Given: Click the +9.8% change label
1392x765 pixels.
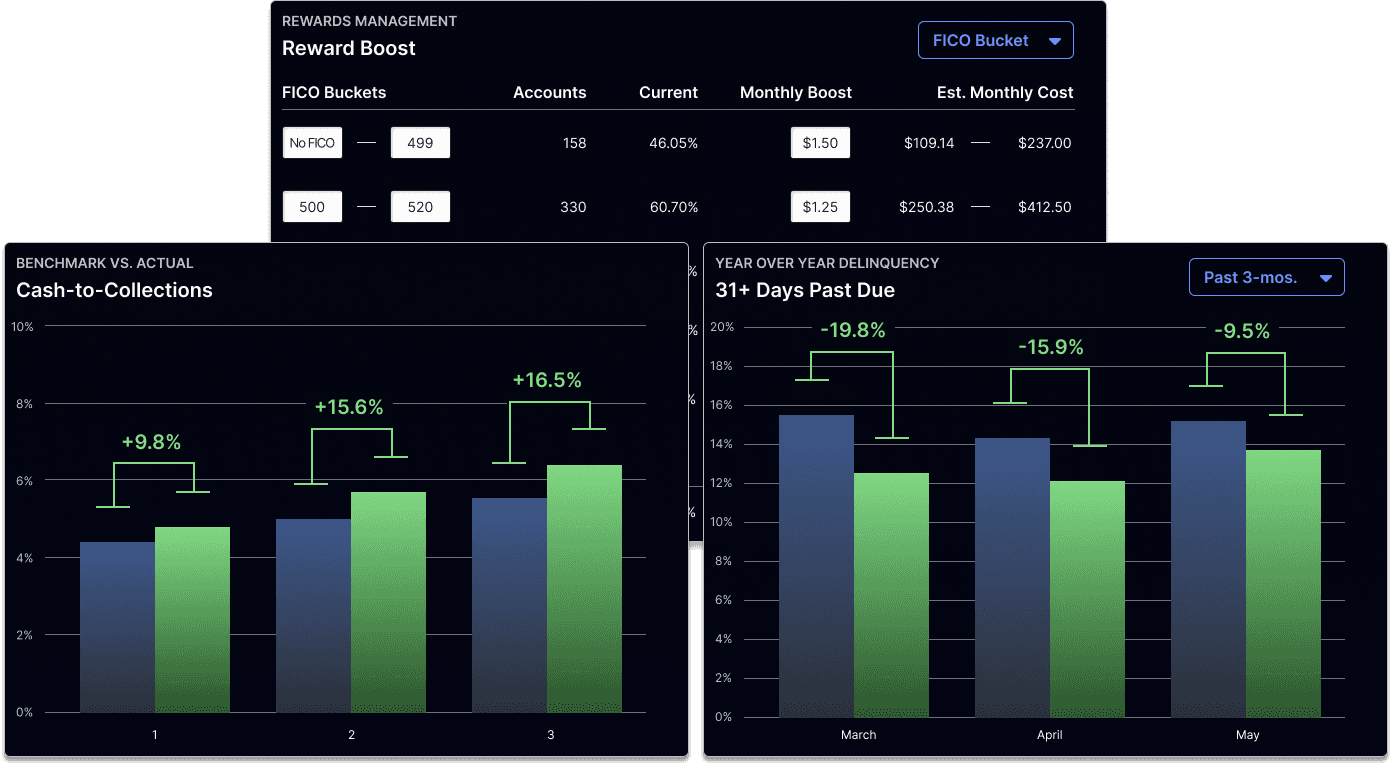Looking at the screenshot, I should click(151, 442).
